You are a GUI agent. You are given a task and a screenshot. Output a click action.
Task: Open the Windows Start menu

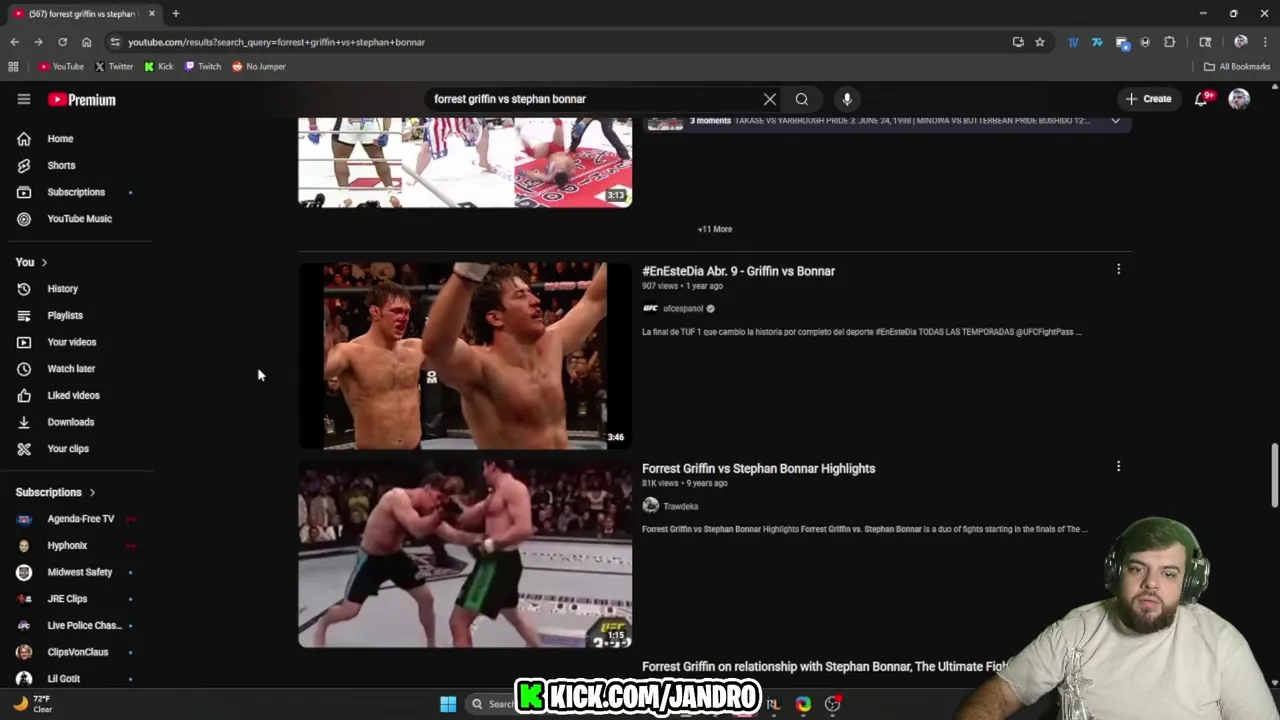click(448, 704)
